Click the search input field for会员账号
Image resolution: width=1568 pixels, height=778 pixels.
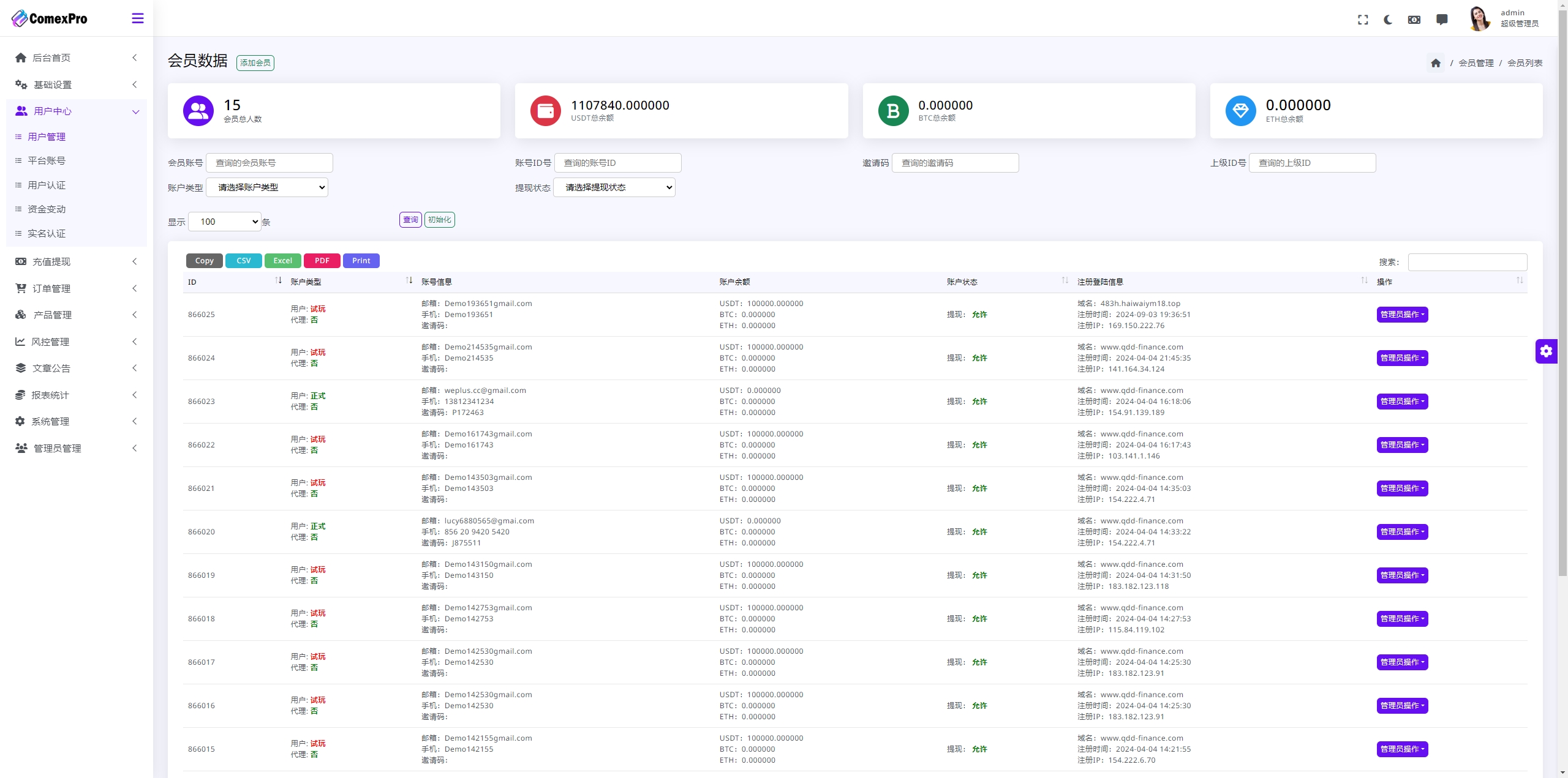pos(270,162)
